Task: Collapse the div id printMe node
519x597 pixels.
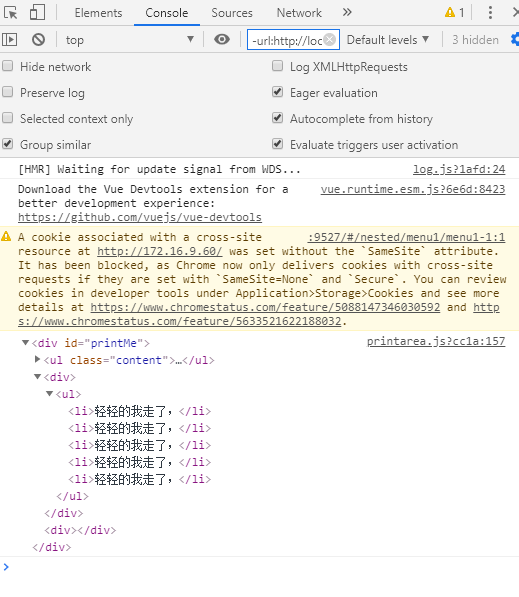Action: pyautogui.click(x=26, y=343)
